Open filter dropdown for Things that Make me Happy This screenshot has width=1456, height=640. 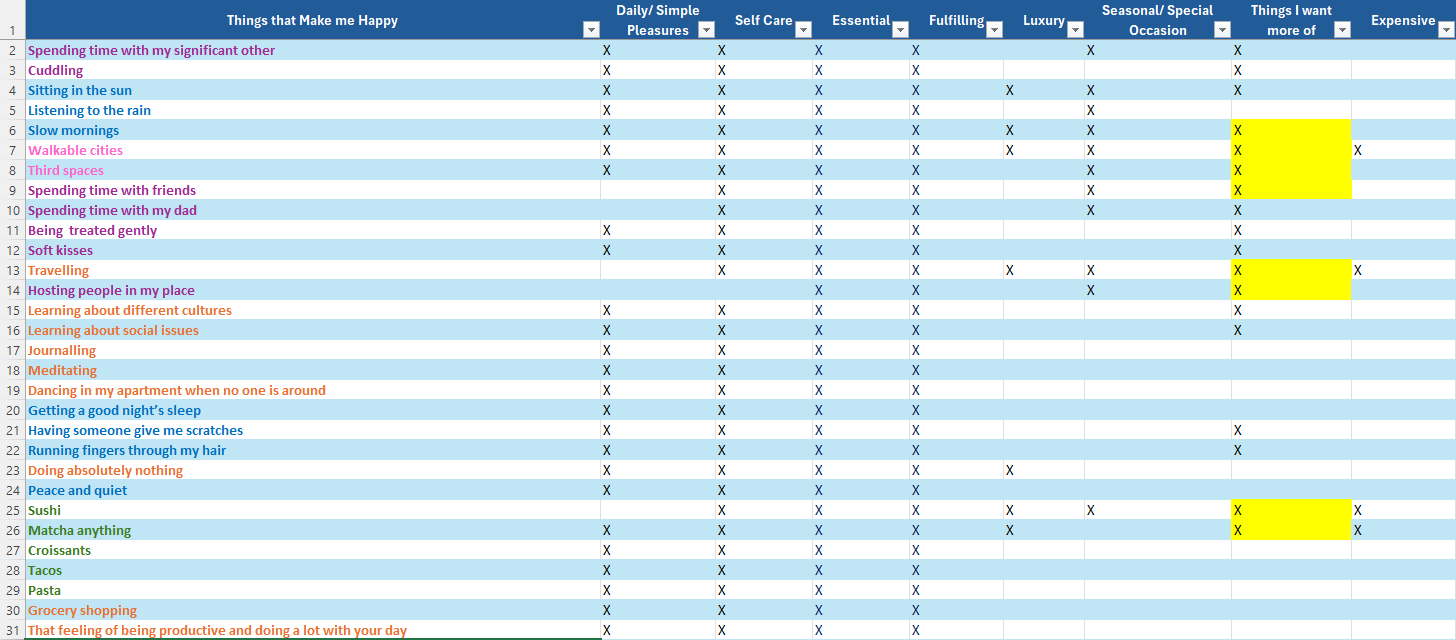(x=589, y=30)
